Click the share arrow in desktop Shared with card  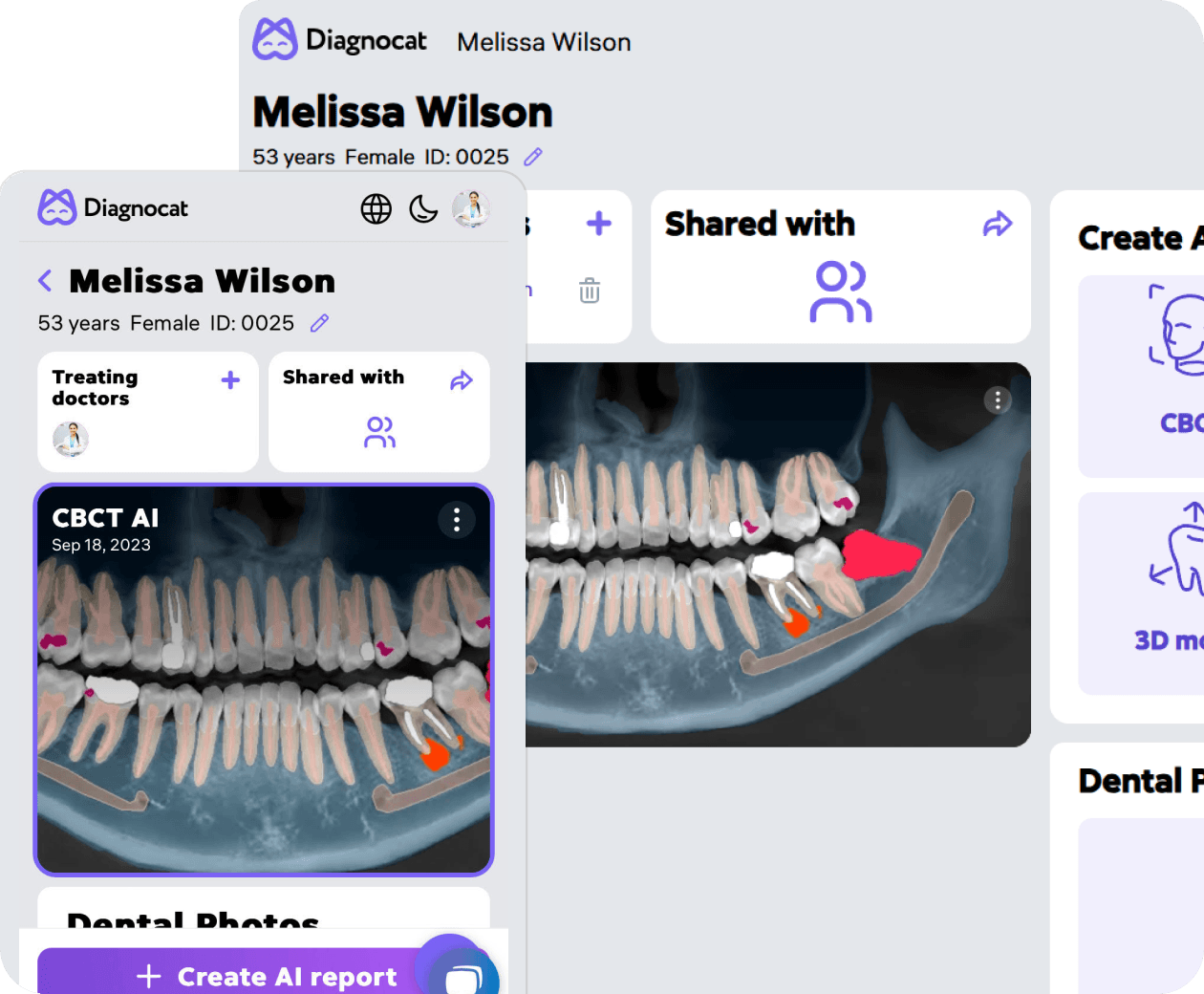pos(998,224)
